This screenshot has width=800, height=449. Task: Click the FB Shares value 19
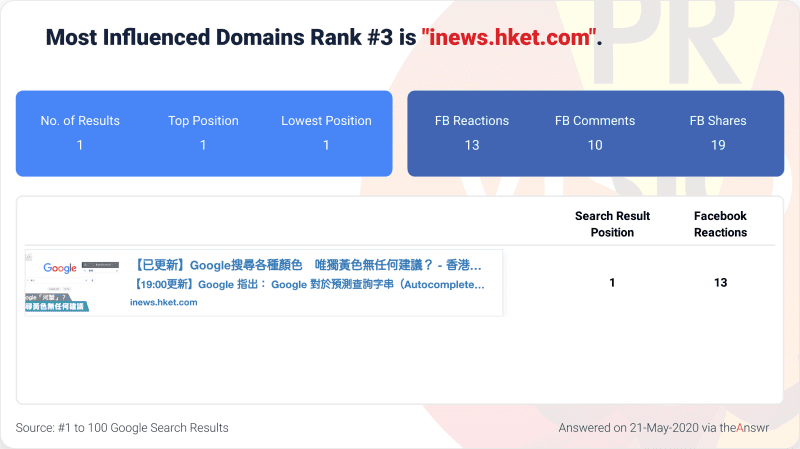click(718, 145)
